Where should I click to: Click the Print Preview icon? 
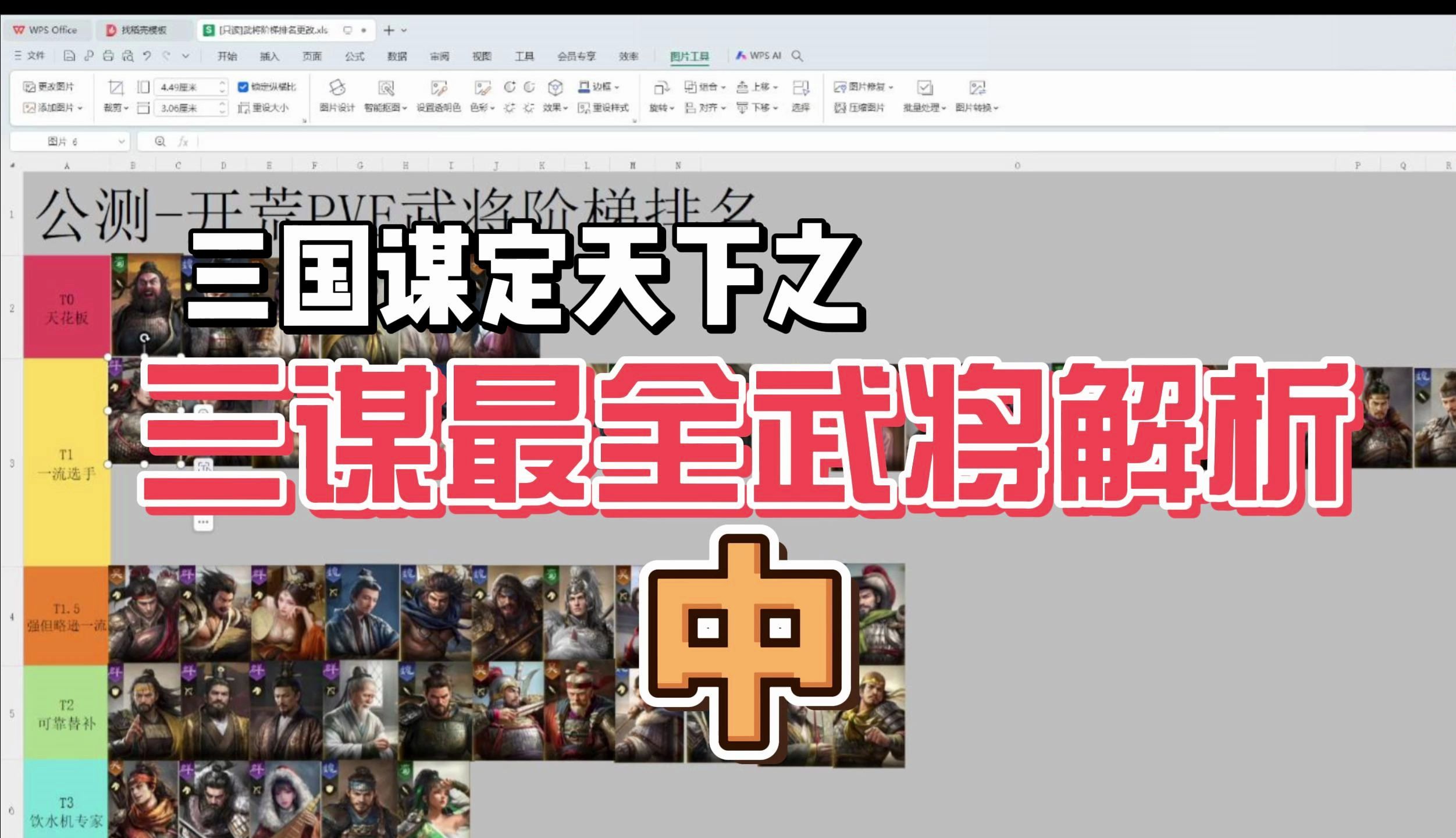127,56
